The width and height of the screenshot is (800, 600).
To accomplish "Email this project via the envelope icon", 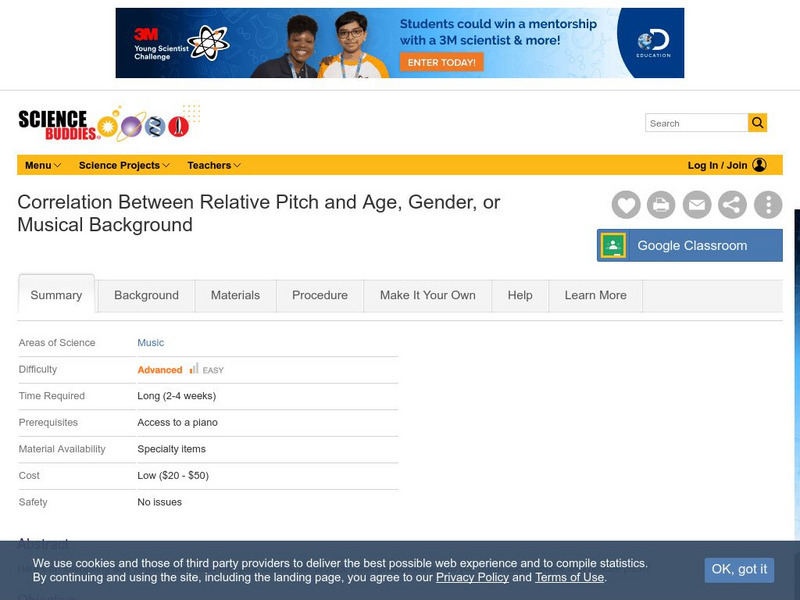I will click(x=696, y=204).
